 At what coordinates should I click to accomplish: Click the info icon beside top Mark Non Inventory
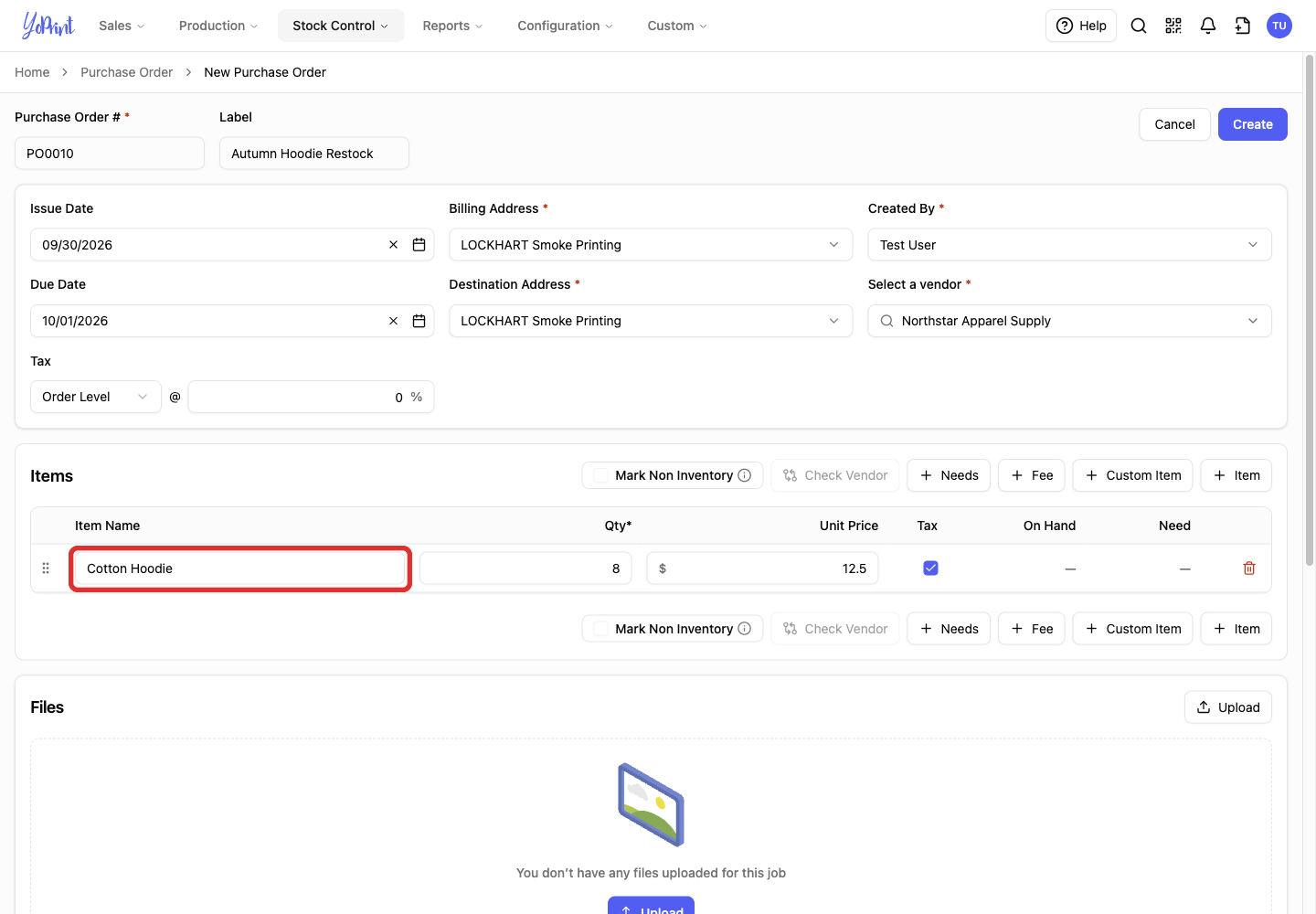point(745,475)
